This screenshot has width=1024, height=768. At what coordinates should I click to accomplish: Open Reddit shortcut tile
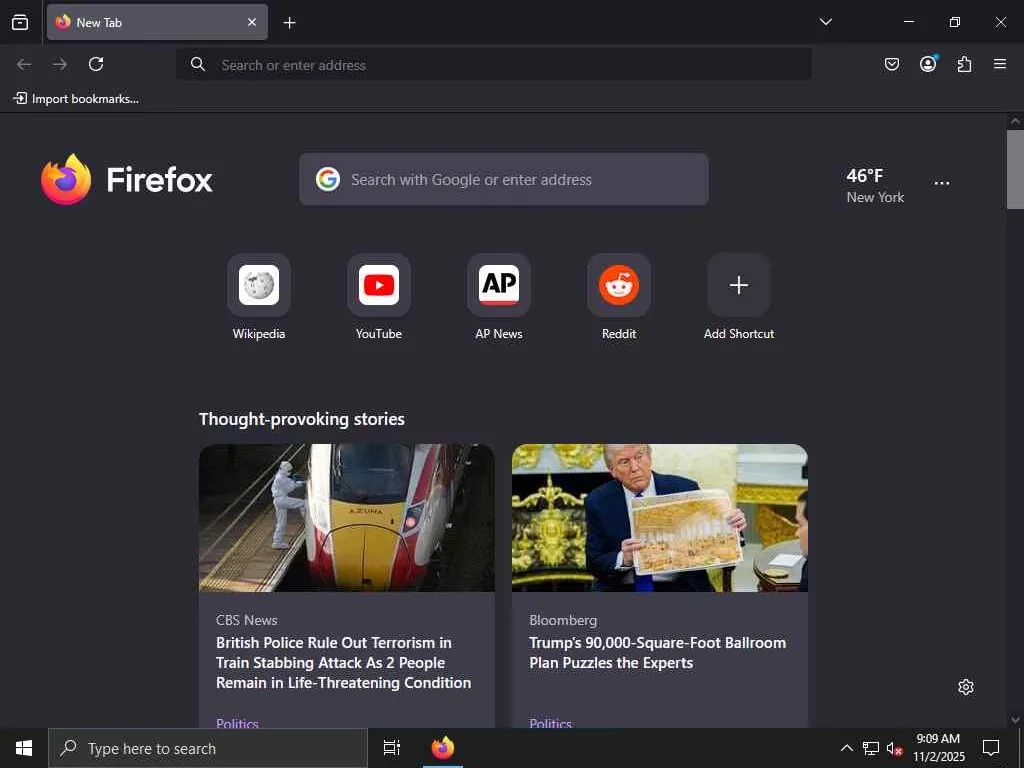click(x=619, y=297)
